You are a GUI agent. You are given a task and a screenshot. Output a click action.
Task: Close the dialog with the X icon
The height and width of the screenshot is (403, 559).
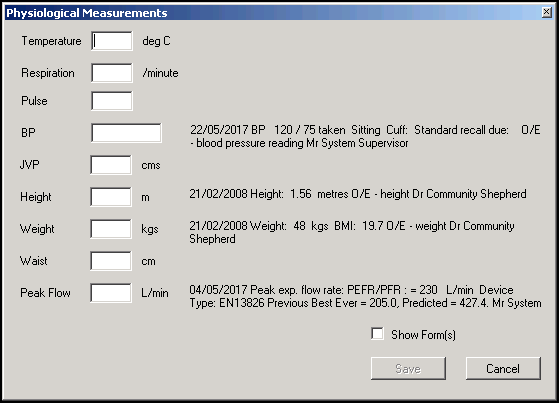coord(547,12)
